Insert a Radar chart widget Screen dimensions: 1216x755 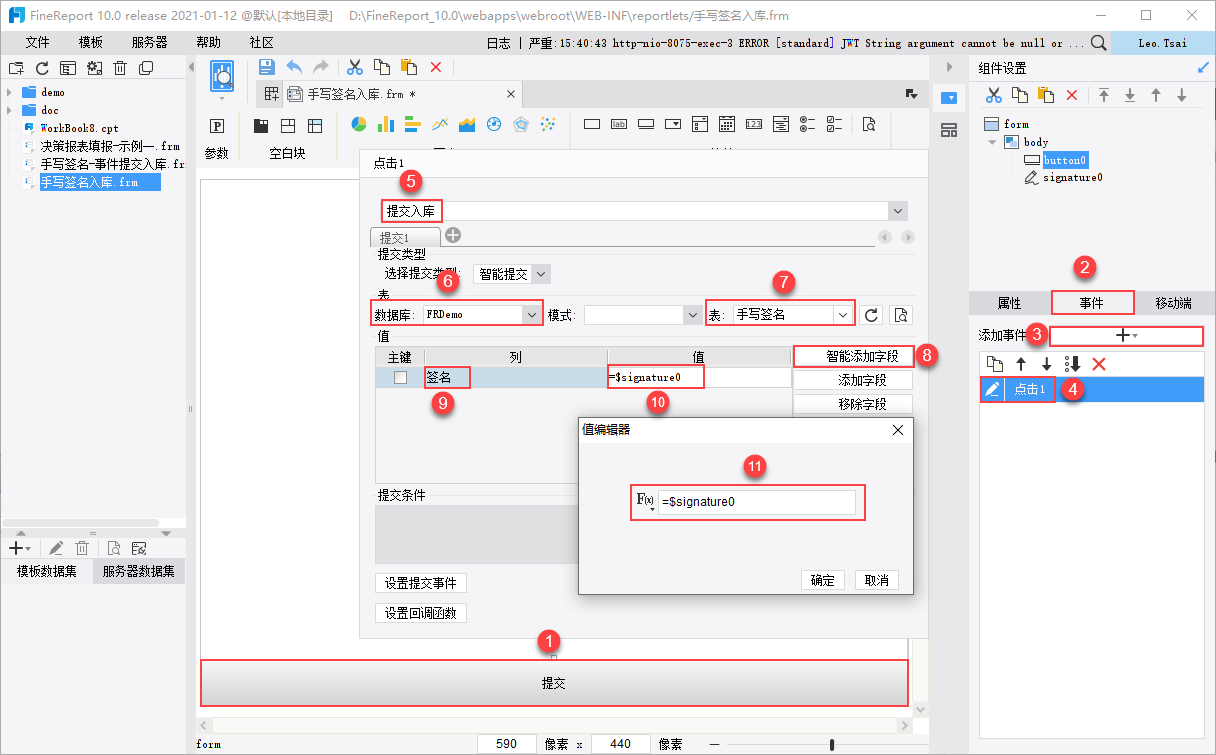pos(520,125)
